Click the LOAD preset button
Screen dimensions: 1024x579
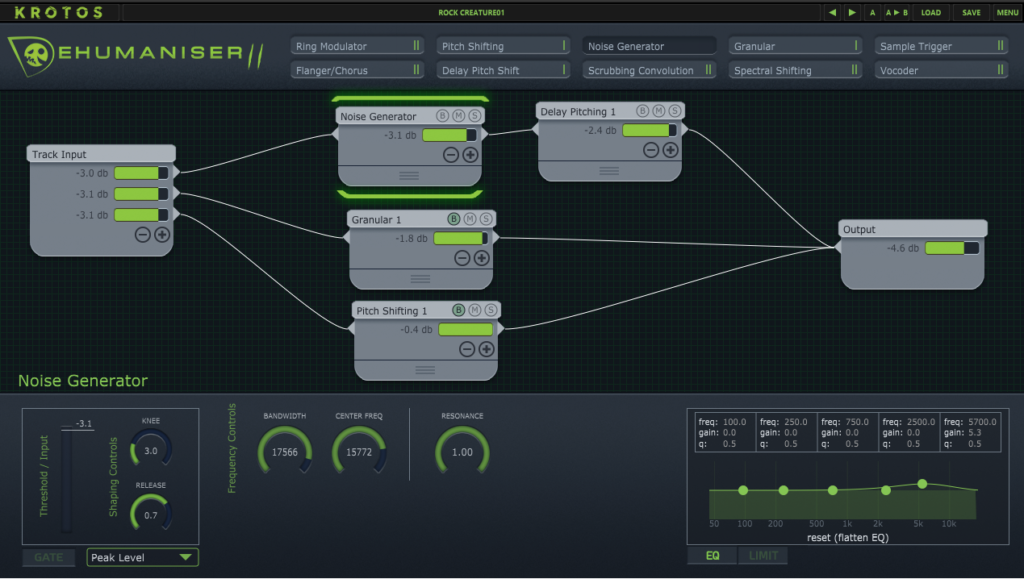[931, 13]
